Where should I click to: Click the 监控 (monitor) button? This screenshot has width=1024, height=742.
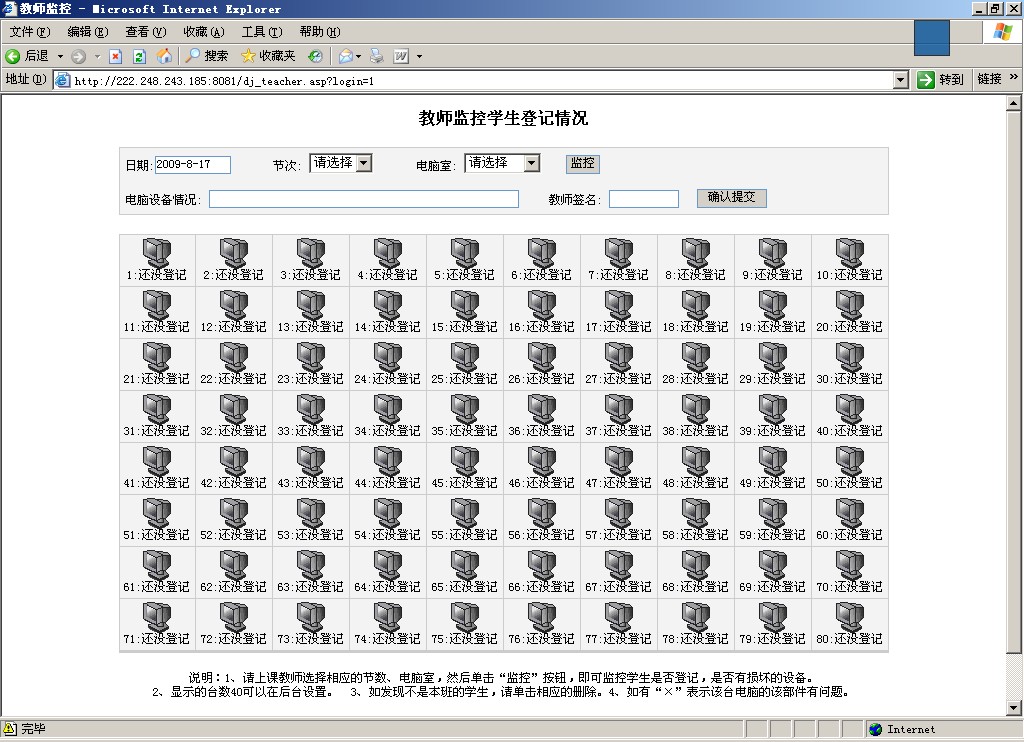pyautogui.click(x=582, y=163)
